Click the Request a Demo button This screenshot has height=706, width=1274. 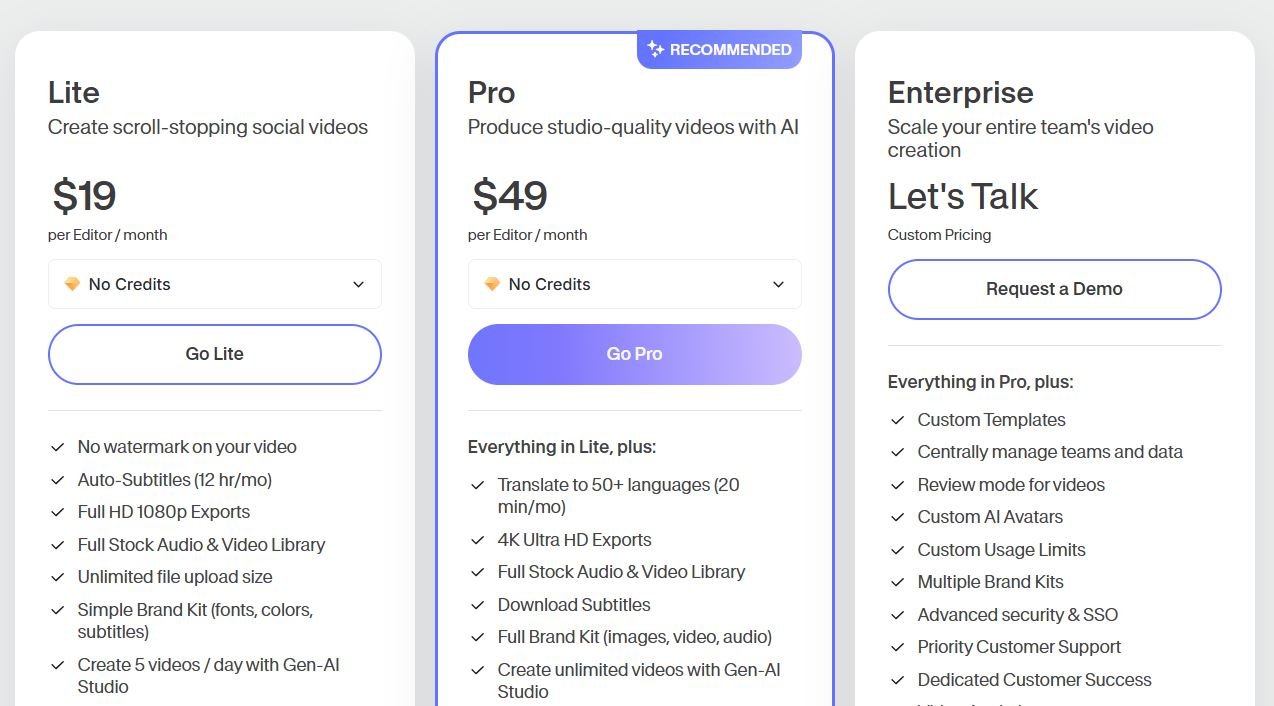1055,289
